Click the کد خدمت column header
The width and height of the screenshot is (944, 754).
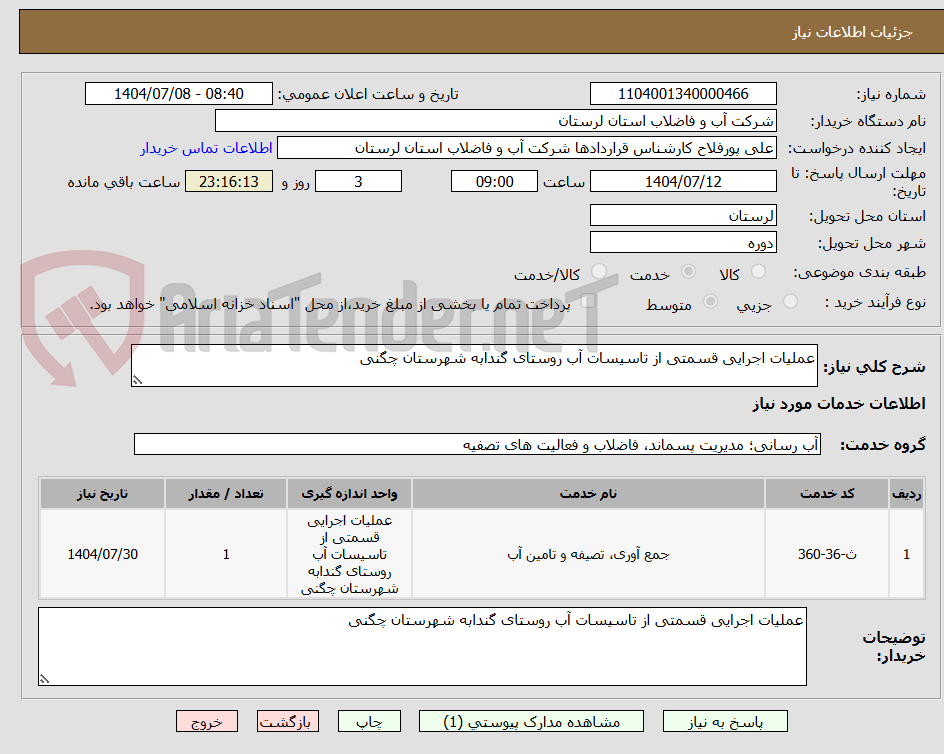coord(827,494)
